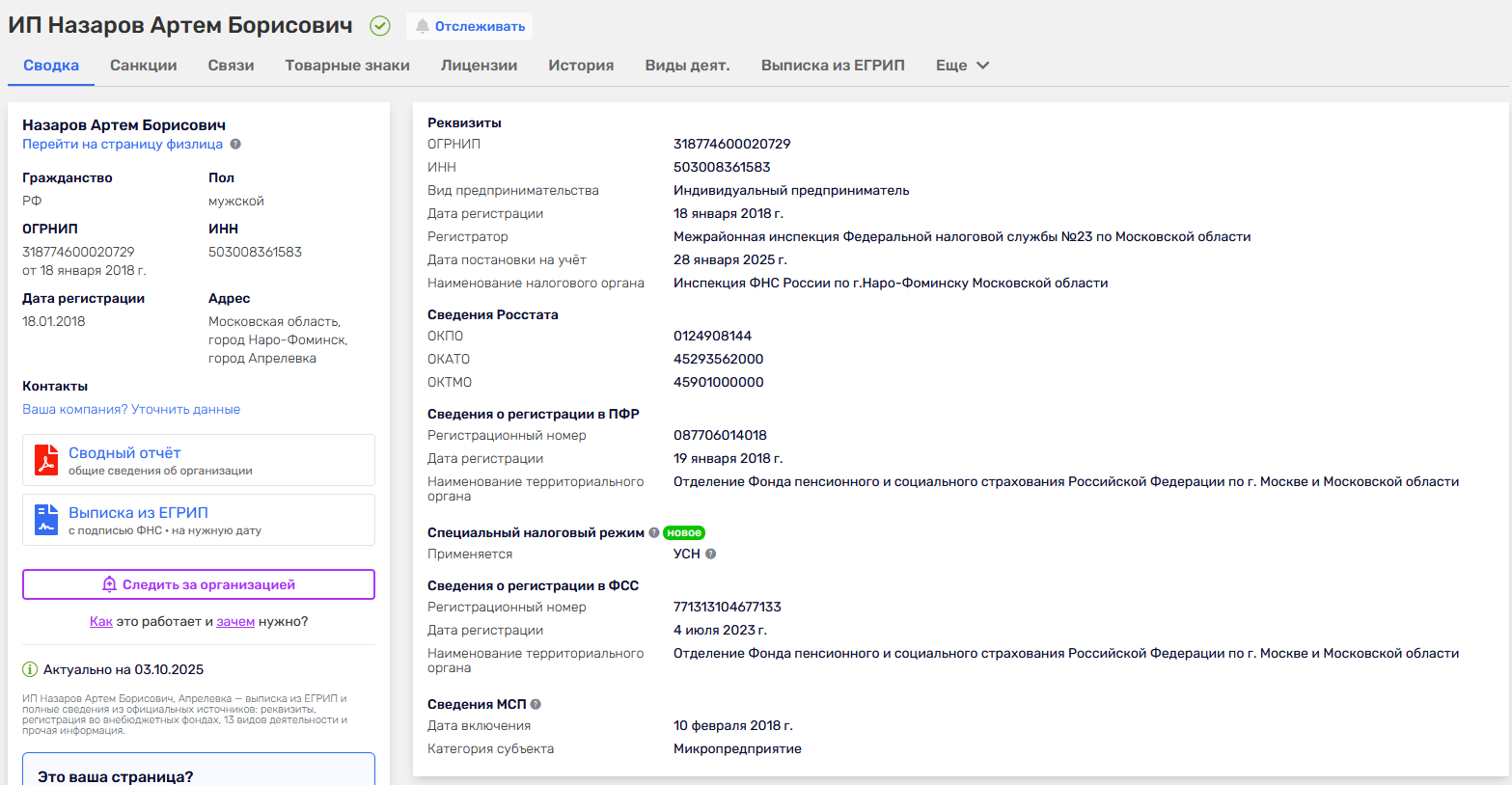Open the Товарные знаки tab

coord(347,66)
